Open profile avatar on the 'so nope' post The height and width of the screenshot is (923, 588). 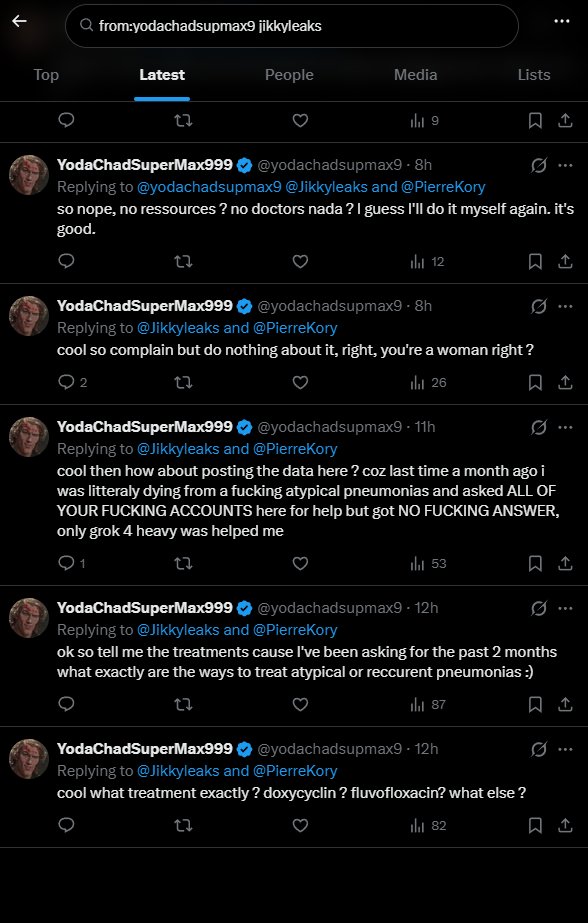[x=29, y=175]
